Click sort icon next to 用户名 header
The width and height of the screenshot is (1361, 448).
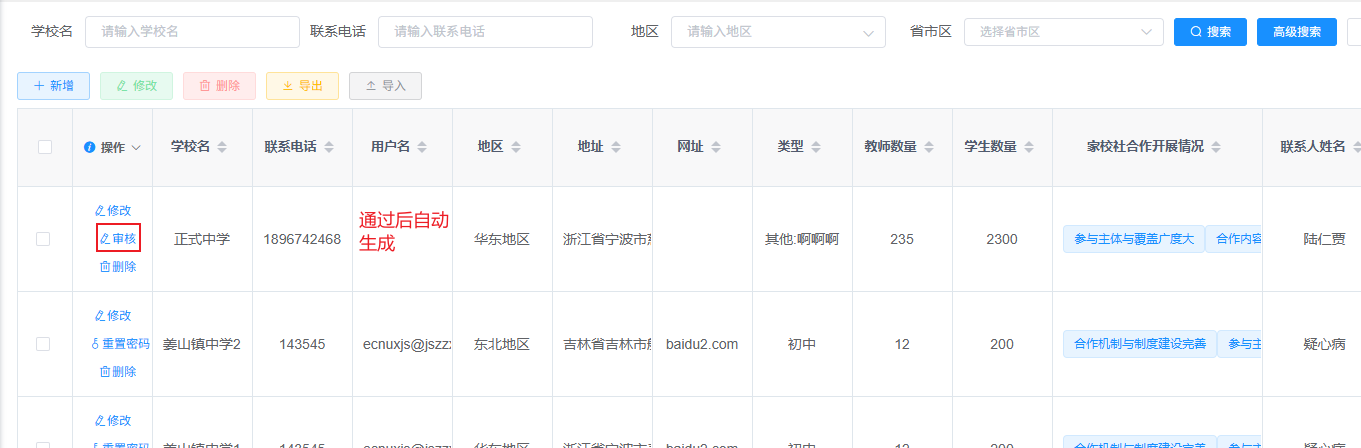click(x=422, y=147)
